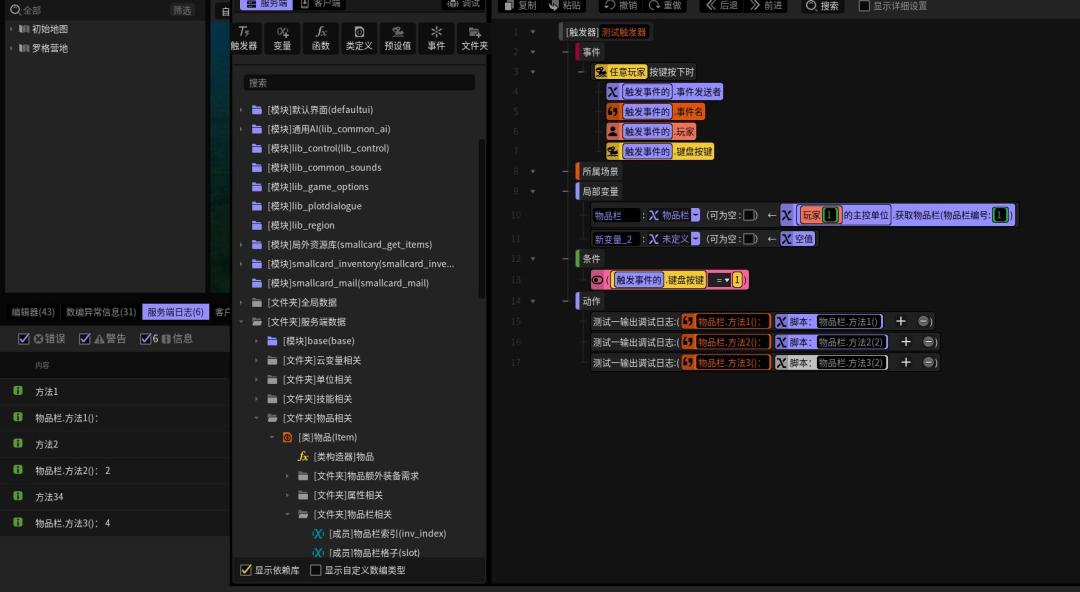The image size is (1080, 592).
Task: Click the 文件夹 (folder) toolbar icon
Action: coord(474,38)
